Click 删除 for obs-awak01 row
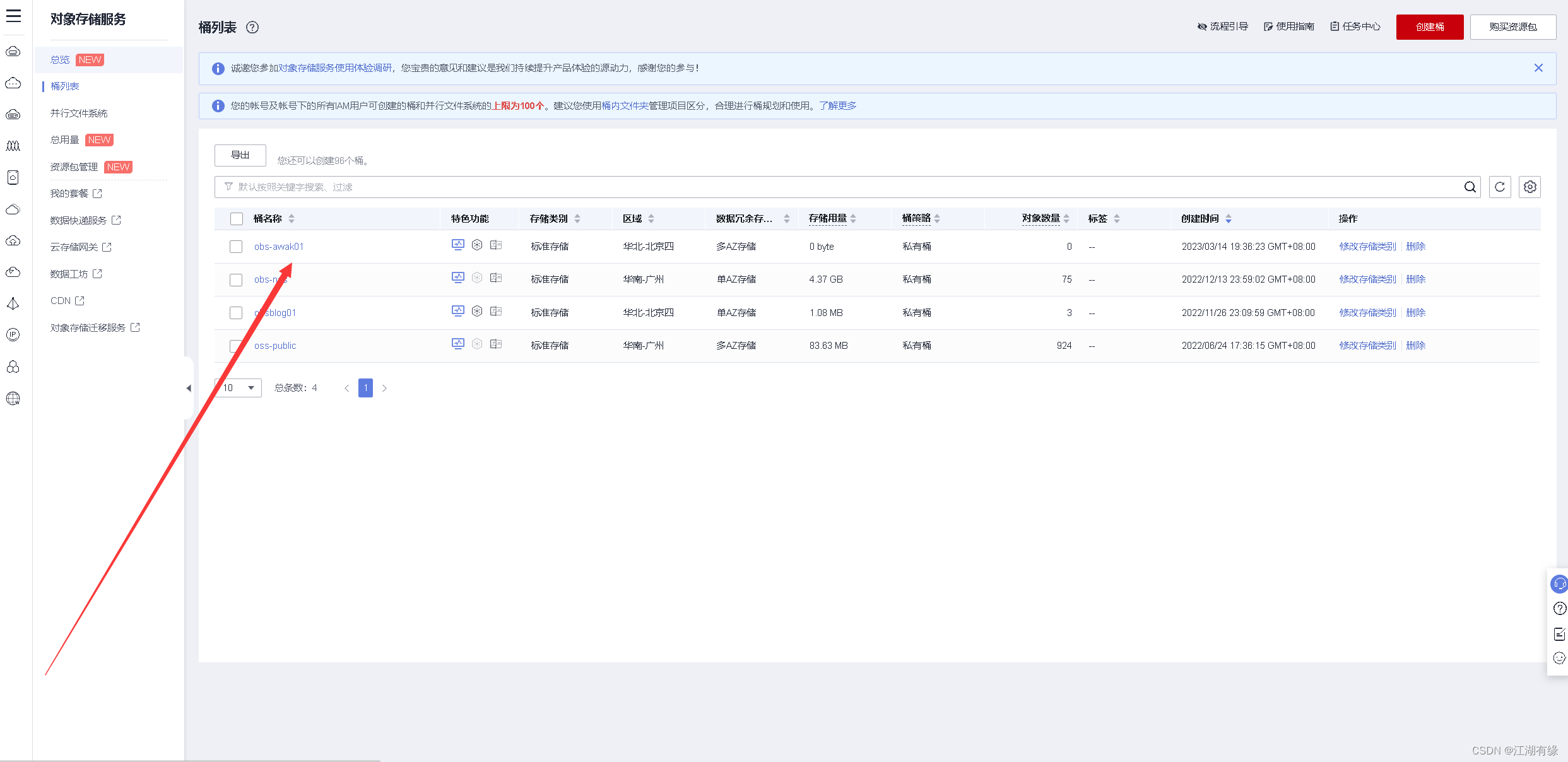1568x762 pixels. (x=1416, y=247)
